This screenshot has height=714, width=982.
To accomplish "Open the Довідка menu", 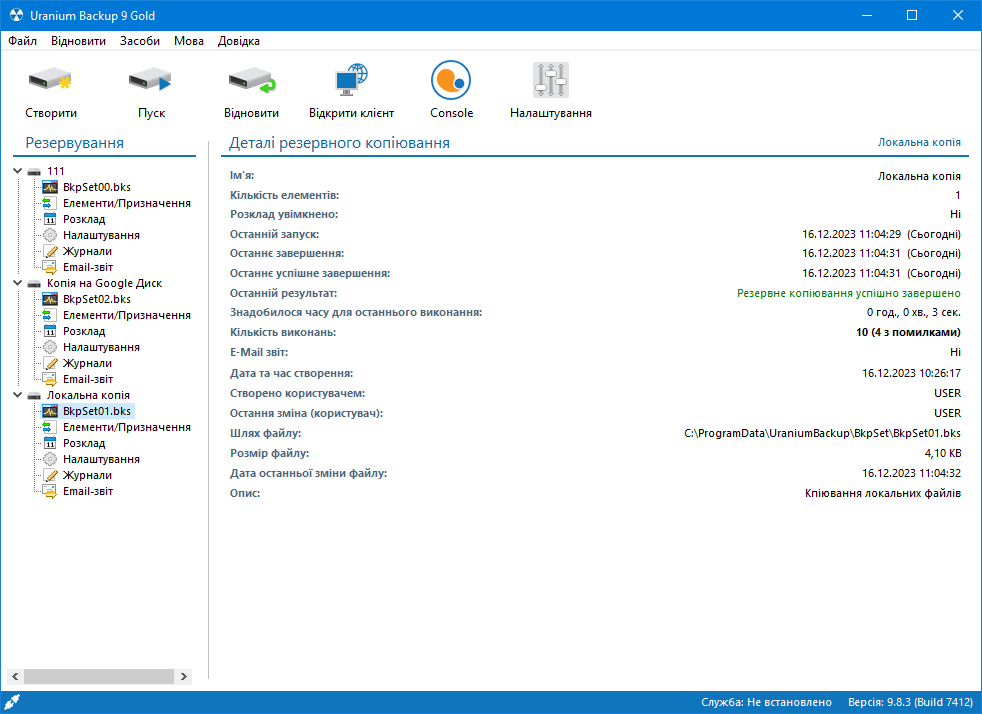I will (x=239, y=41).
